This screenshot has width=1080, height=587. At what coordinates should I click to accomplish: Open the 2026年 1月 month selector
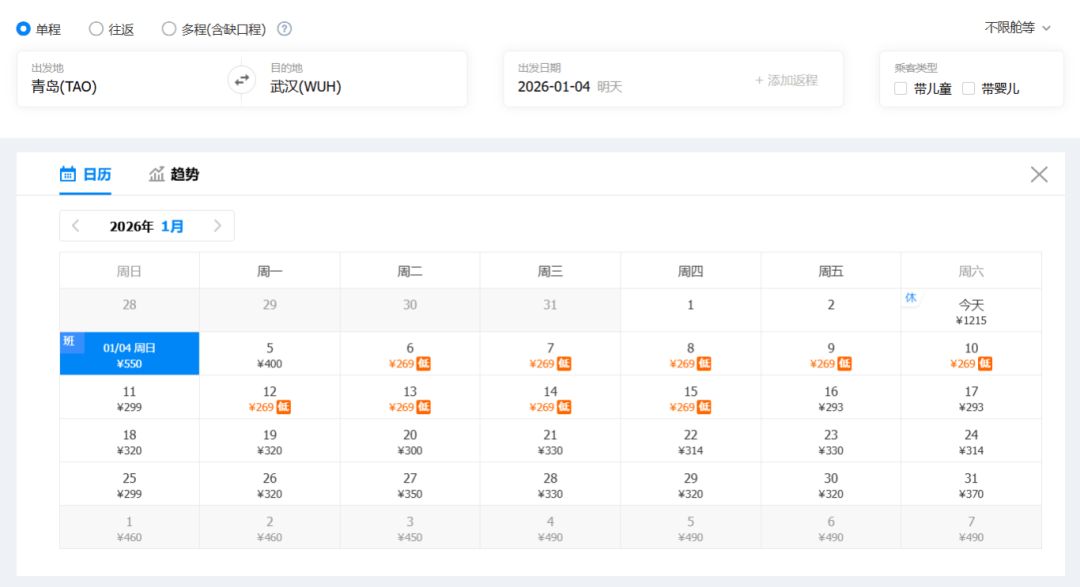(147, 226)
